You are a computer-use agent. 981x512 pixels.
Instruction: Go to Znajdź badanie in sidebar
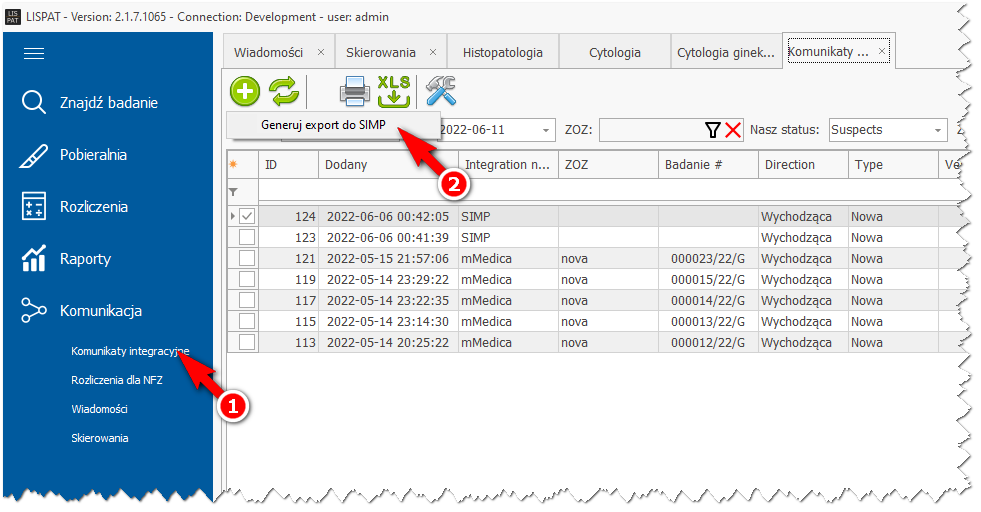[108, 102]
